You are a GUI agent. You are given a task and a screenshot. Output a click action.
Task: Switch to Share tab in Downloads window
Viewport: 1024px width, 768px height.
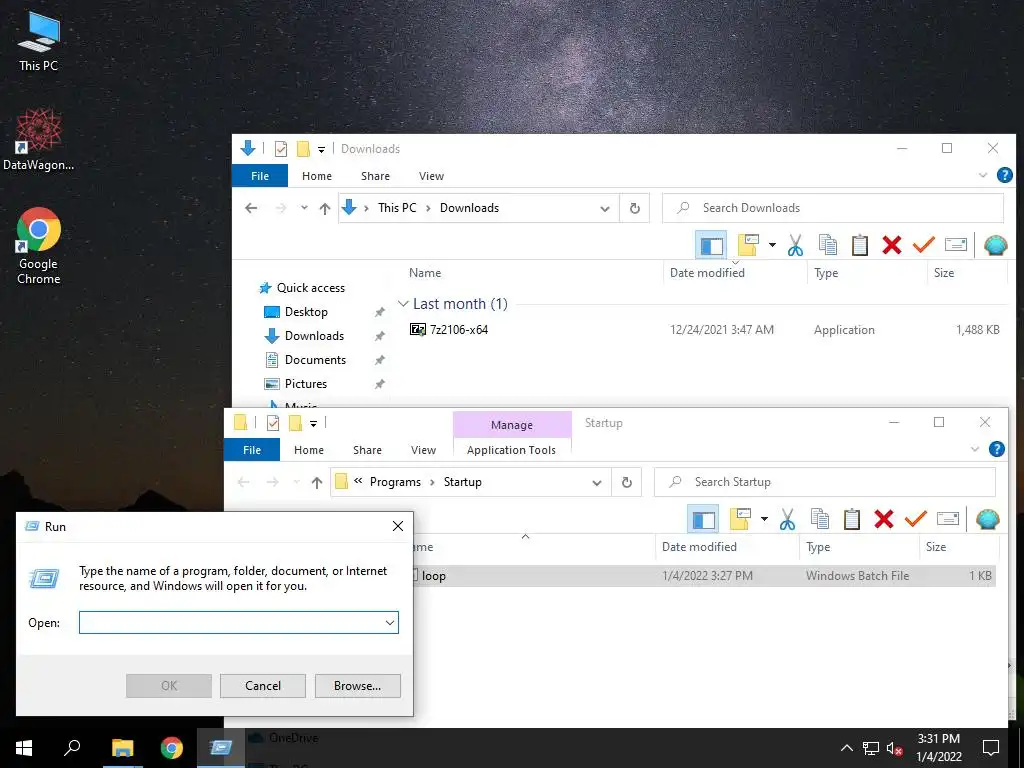tap(376, 176)
